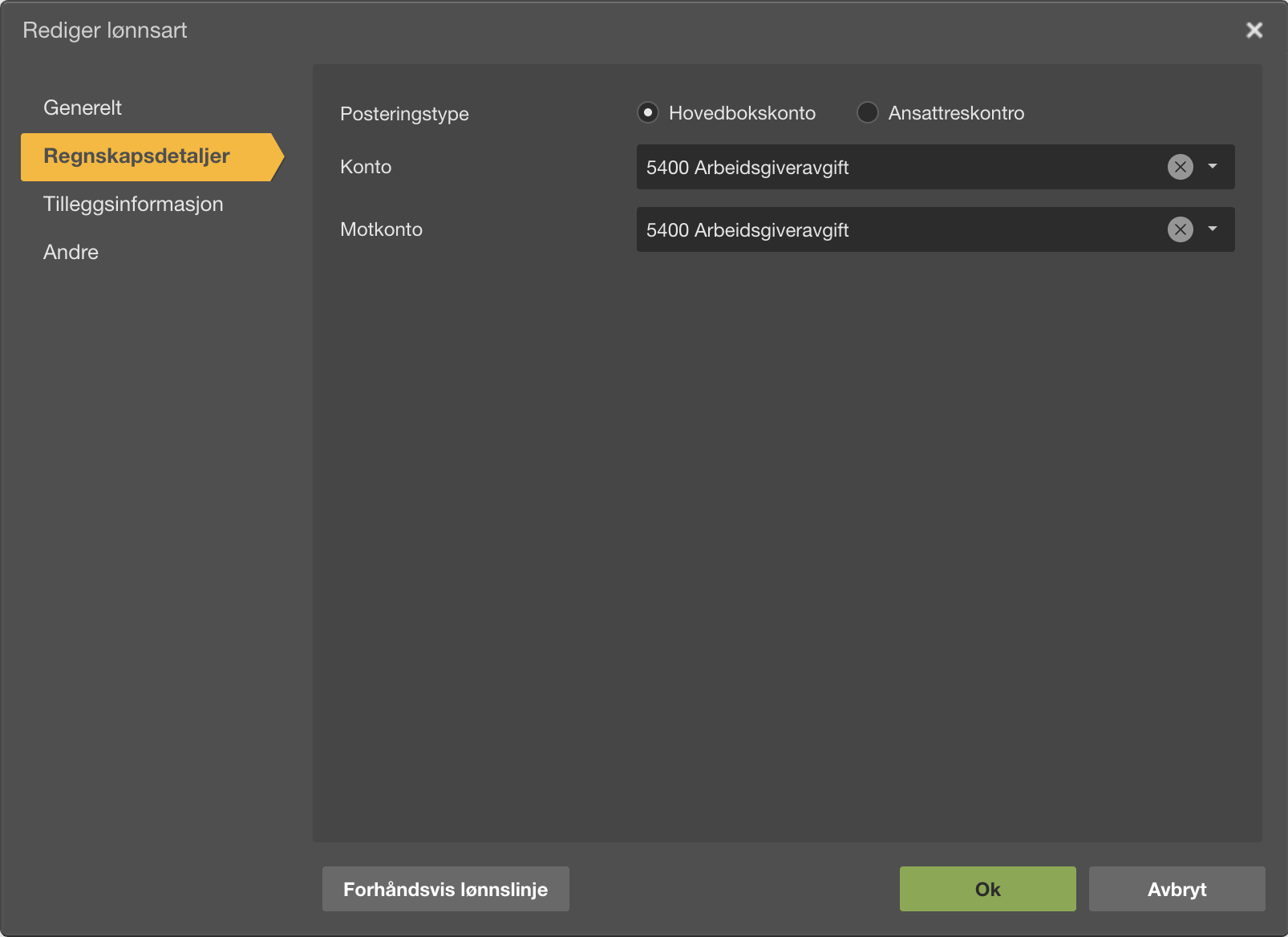The width and height of the screenshot is (1288, 937).
Task: Click the Forhåndsvis lønnslinje button
Action: (446, 889)
